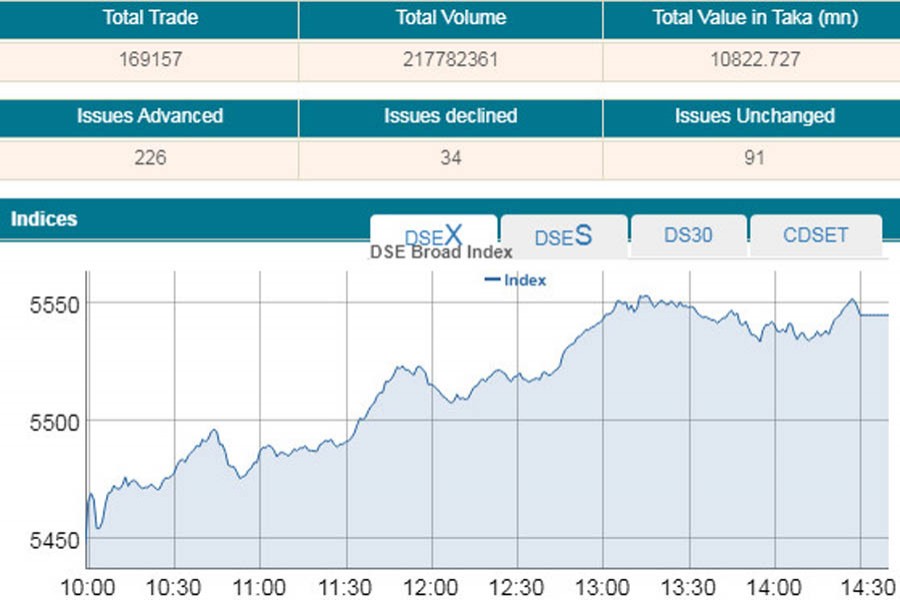This screenshot has width=900, height=600.
Task: Click the Indices section header
Action: [44, 218]
